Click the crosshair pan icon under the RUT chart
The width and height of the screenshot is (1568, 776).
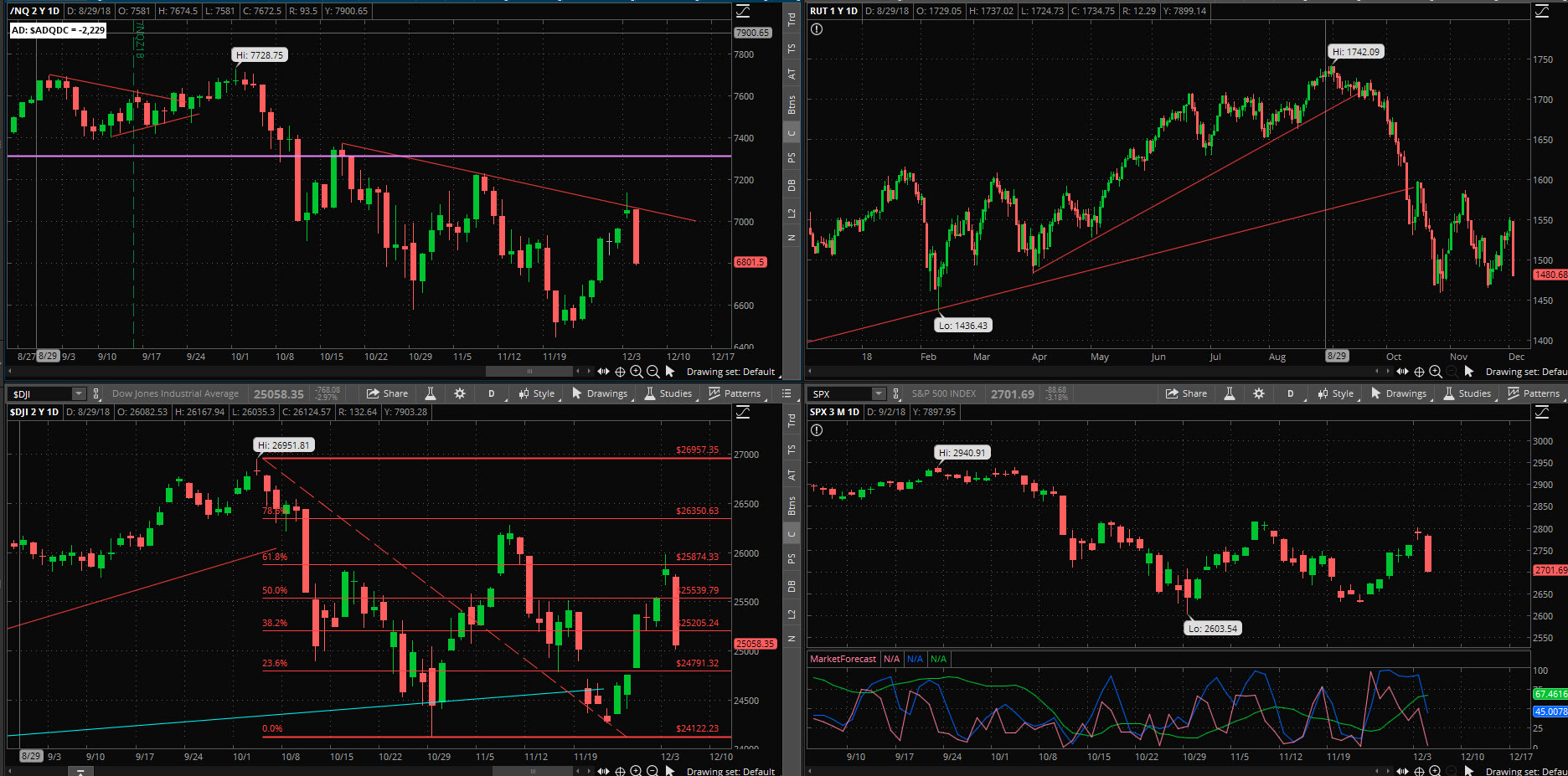(x=1420, y=372)
